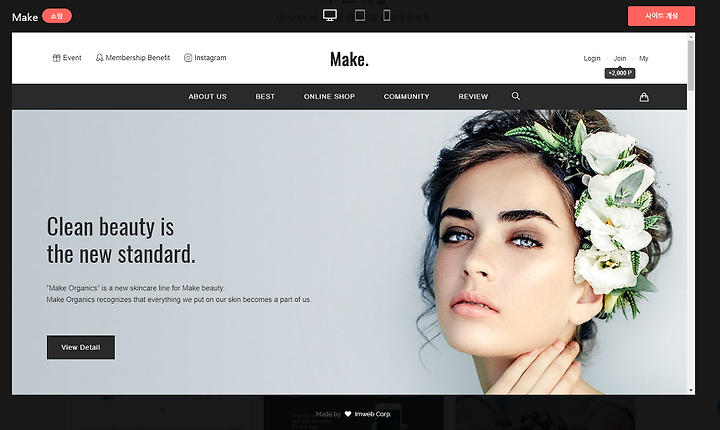Open the ABOUT US menu

207,96
